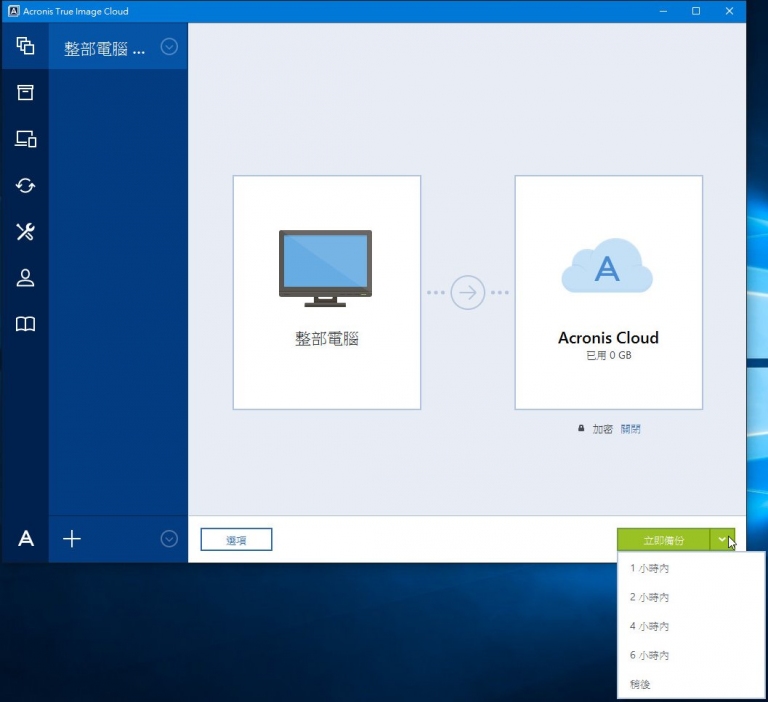Image resolution: width=768 pixels, height=702 pixels.
Task: Click the computer monitor icon
Action: pos(325,268)
